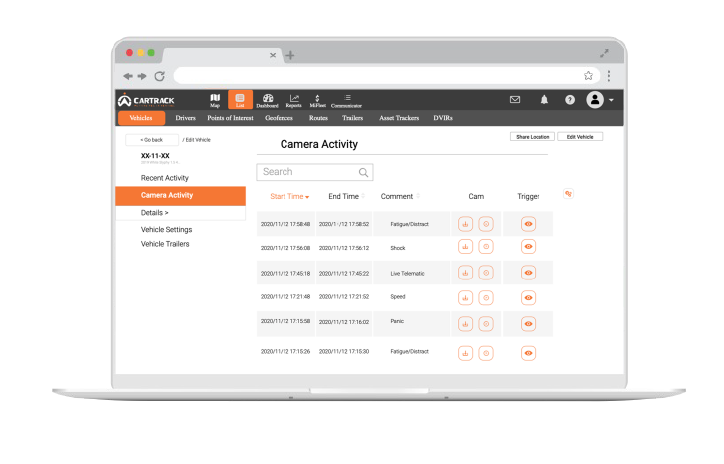Sort by Start Time column
This screenshot has width=724, height=464.
point(290,196)
